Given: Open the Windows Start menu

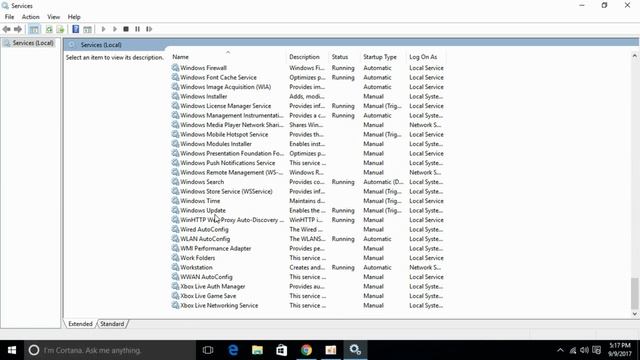Looking at the screenshot, I should pos(12,350).
